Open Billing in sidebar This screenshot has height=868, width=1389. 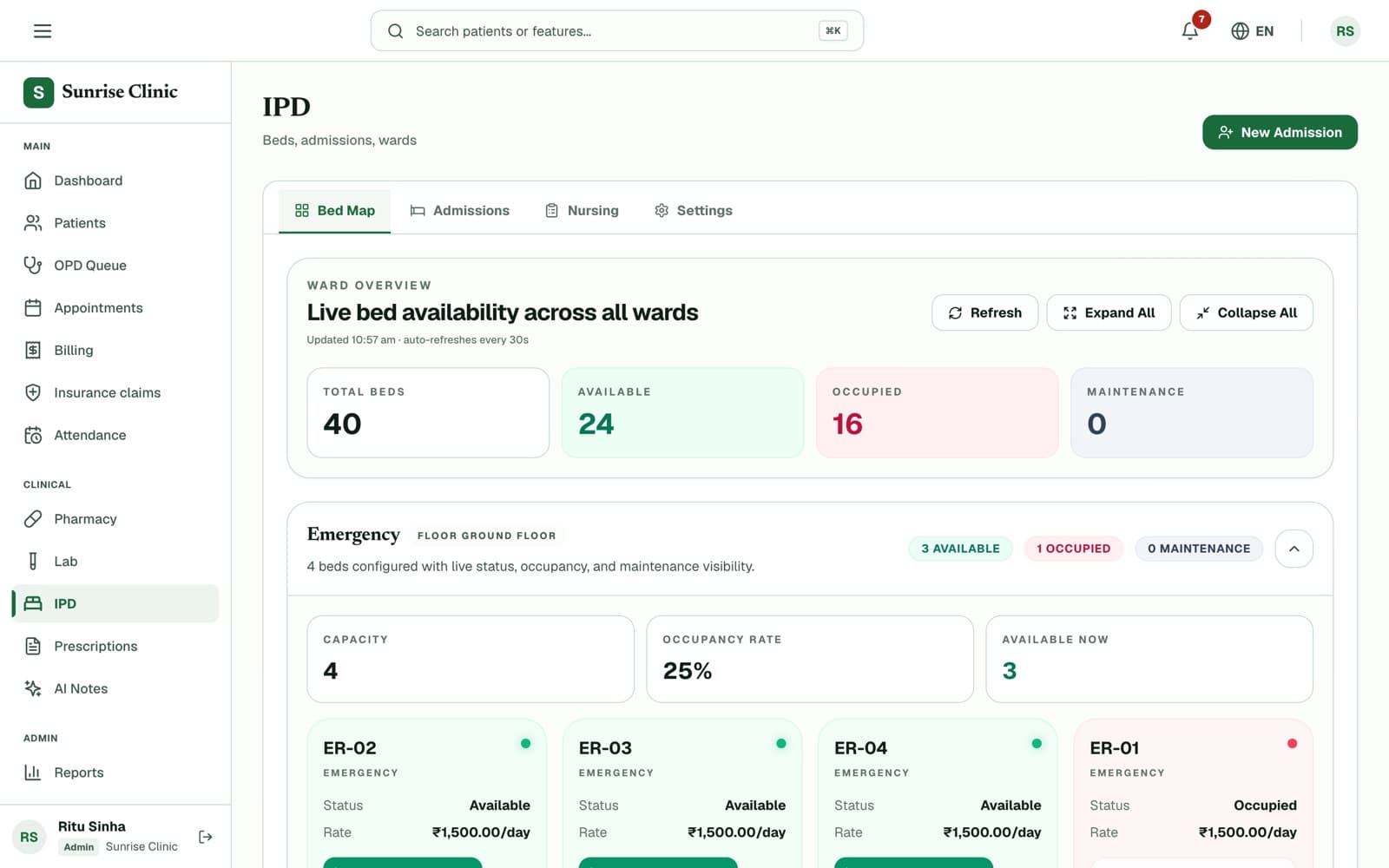coord(115,351)
